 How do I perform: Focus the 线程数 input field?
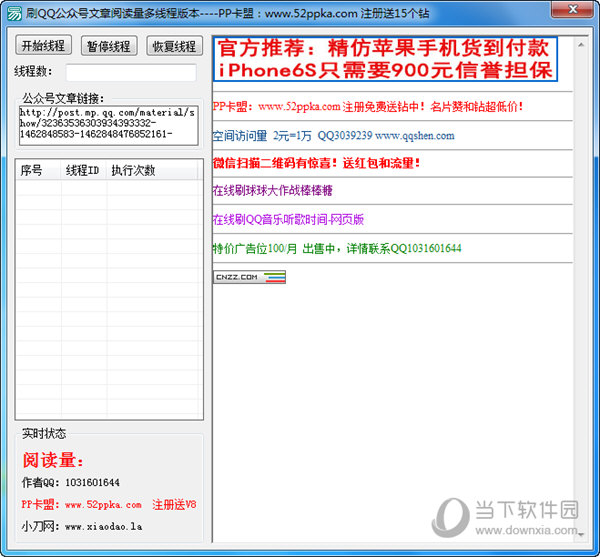131,72
